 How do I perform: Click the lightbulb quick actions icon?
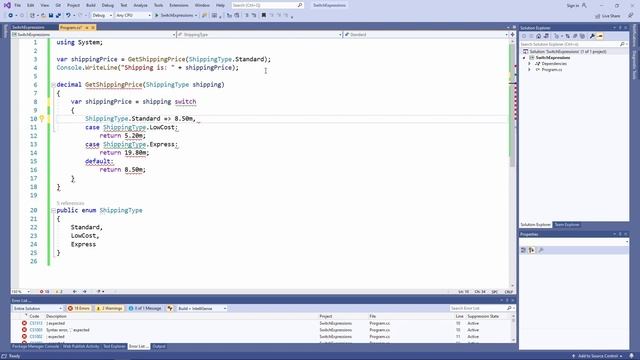click(x=42, y=119)
